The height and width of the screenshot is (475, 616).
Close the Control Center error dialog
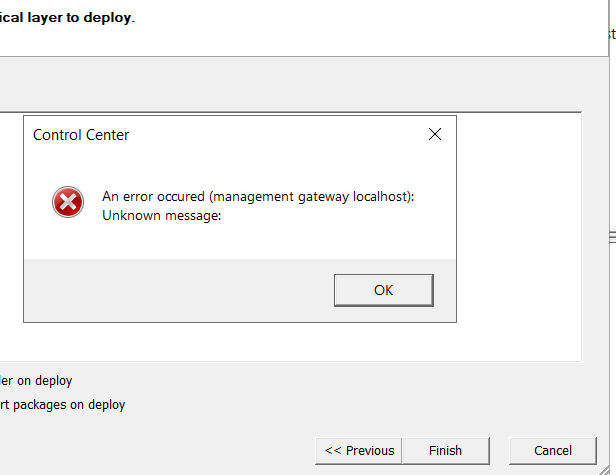pos(435,134)
